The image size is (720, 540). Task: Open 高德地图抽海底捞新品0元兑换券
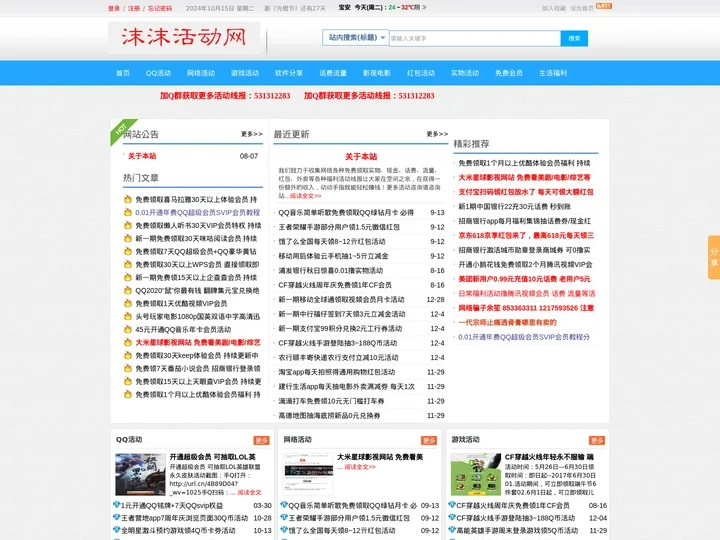click(329, 416)
